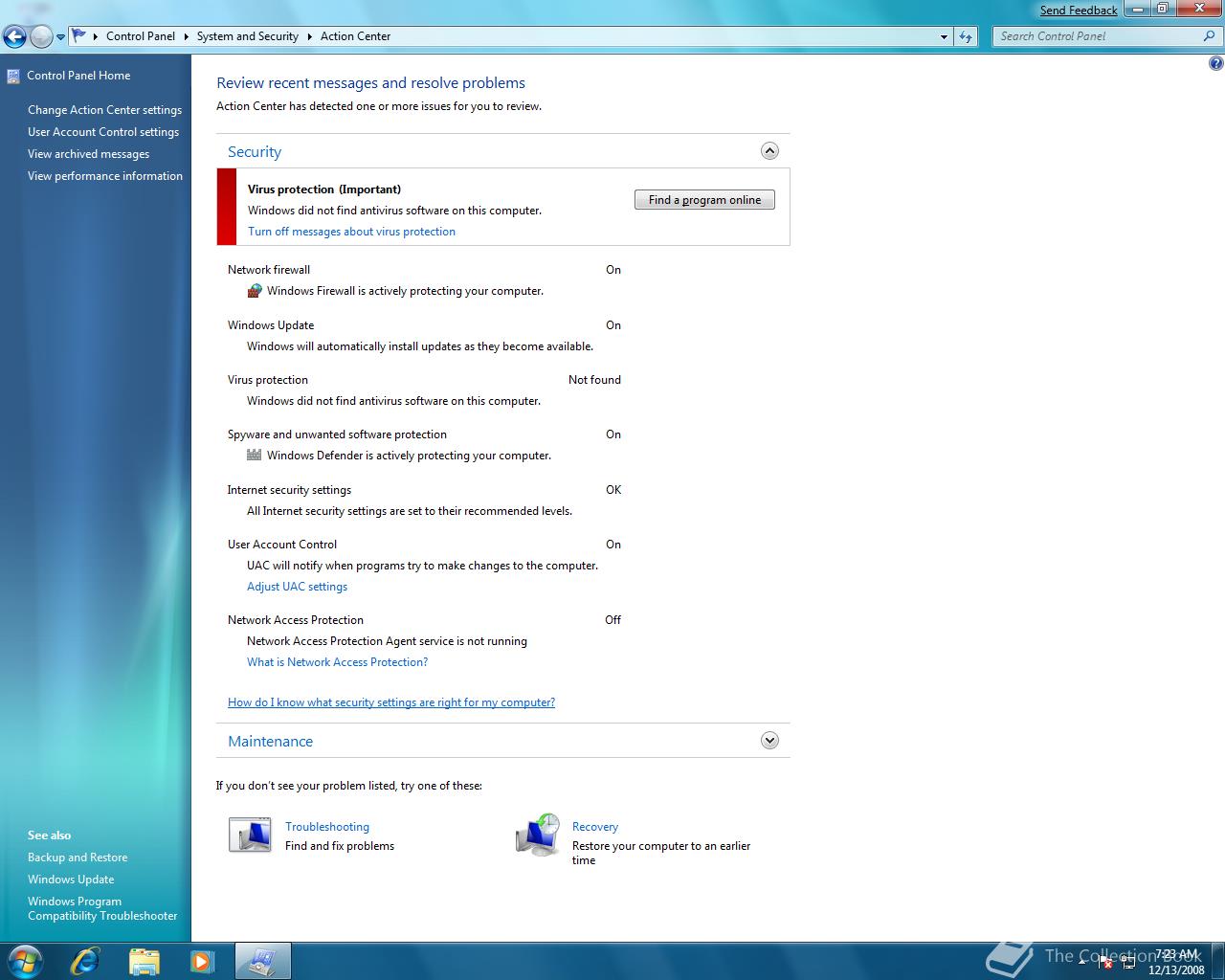This screenshot has height=980, width=1225.
Task: Open Adjust UAC settings link
Action: click(297, 587)
